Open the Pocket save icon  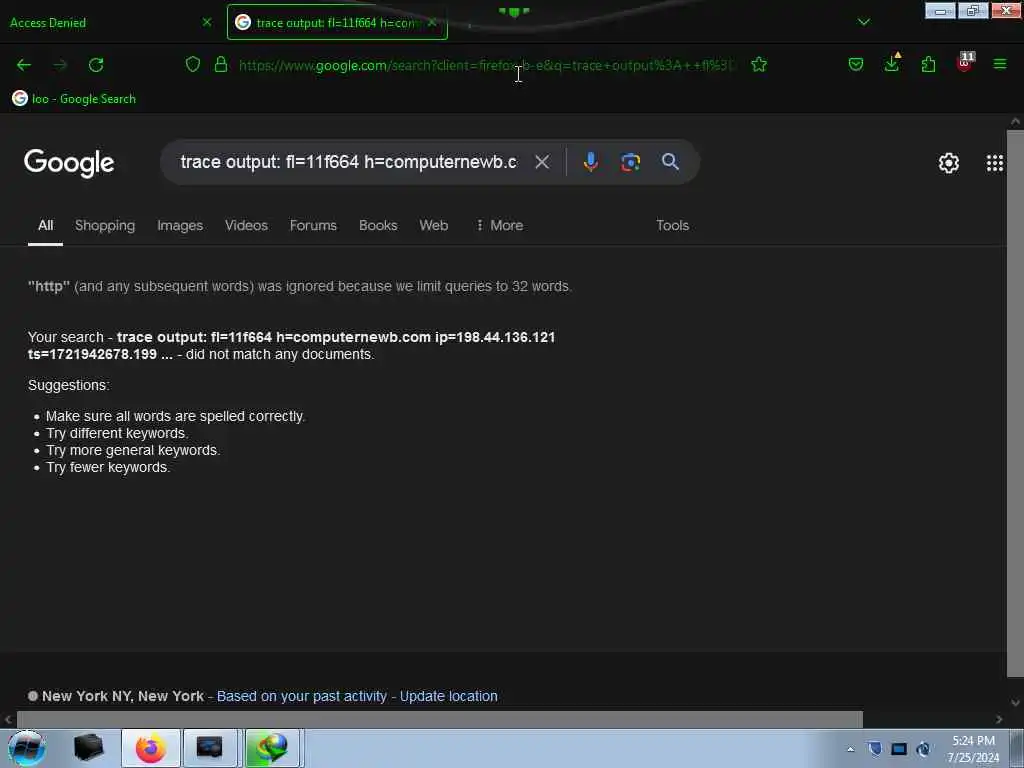(x=856, y=64)
